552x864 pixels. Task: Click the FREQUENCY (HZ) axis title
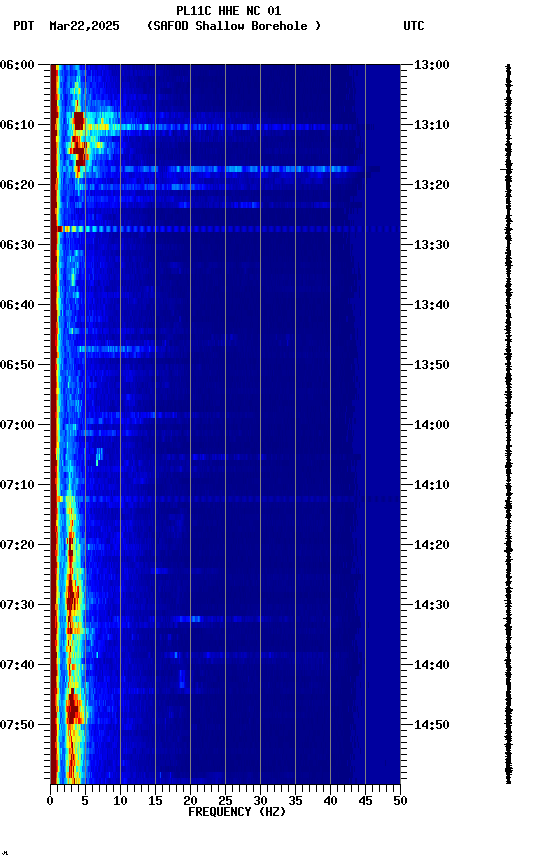click(x=237, y=812)
